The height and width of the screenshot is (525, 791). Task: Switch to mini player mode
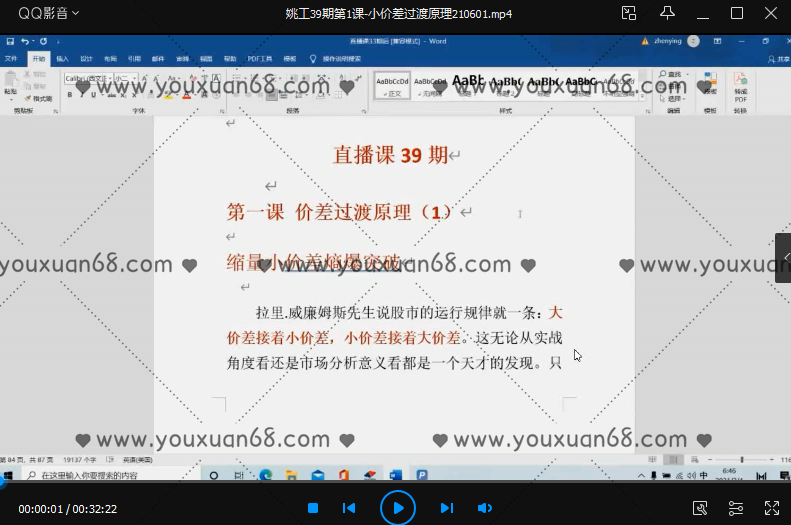click(x=628, y=13)
